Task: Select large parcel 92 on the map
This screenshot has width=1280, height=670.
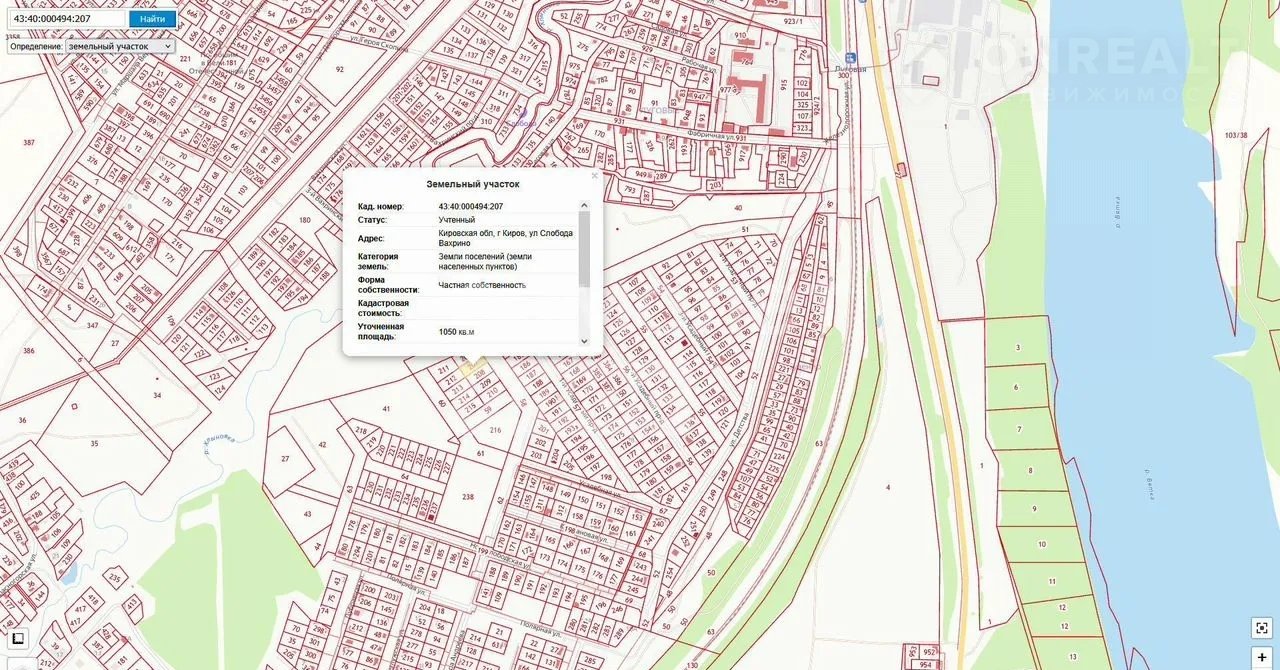Action: [340, 70]
